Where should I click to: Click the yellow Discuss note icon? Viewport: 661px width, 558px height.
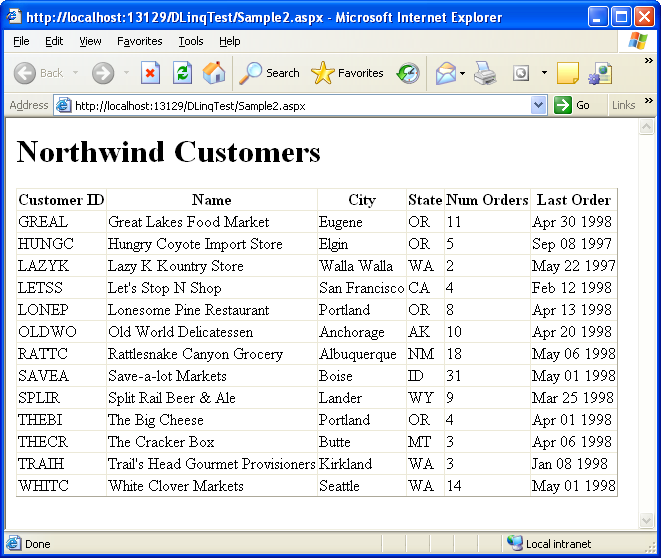pyautogui.click(x=567, y=73)
